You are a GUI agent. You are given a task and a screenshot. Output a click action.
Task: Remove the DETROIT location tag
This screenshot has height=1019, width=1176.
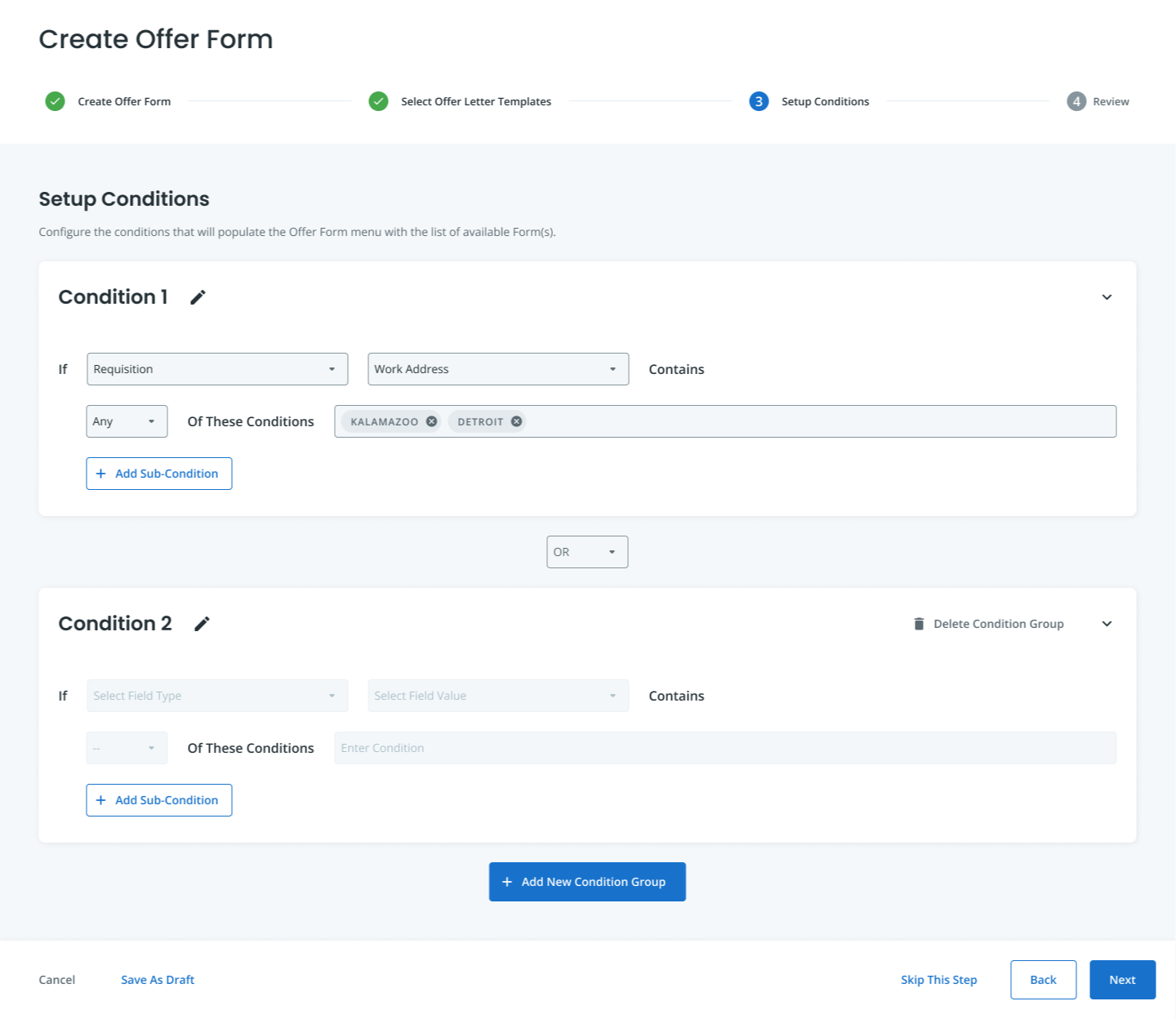pos(515,421)
